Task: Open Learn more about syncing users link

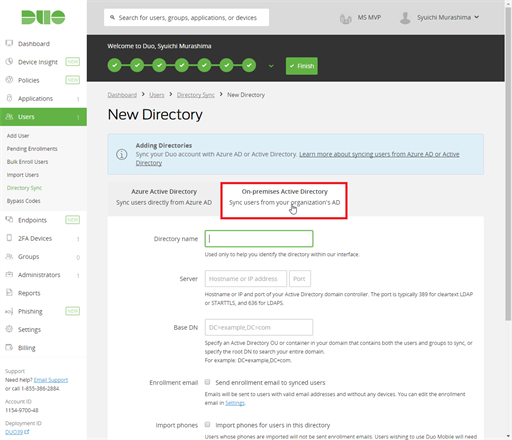Action: (x=379, y=154)
